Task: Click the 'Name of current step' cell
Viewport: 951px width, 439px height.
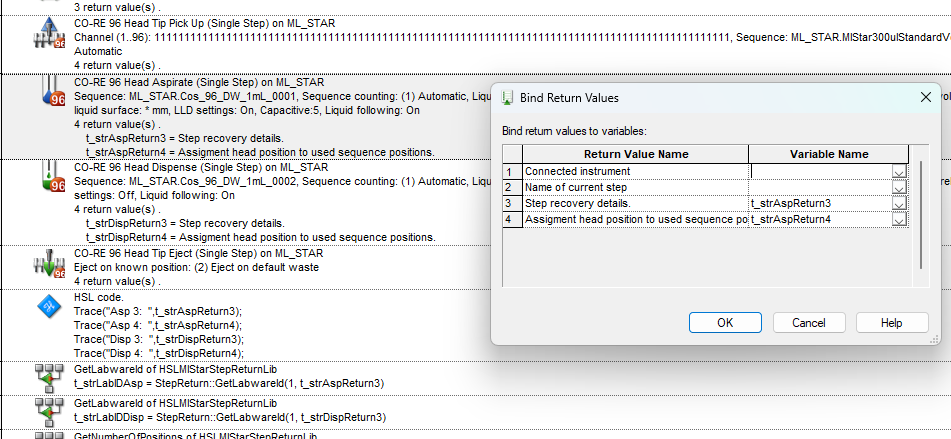Action: 636,188
